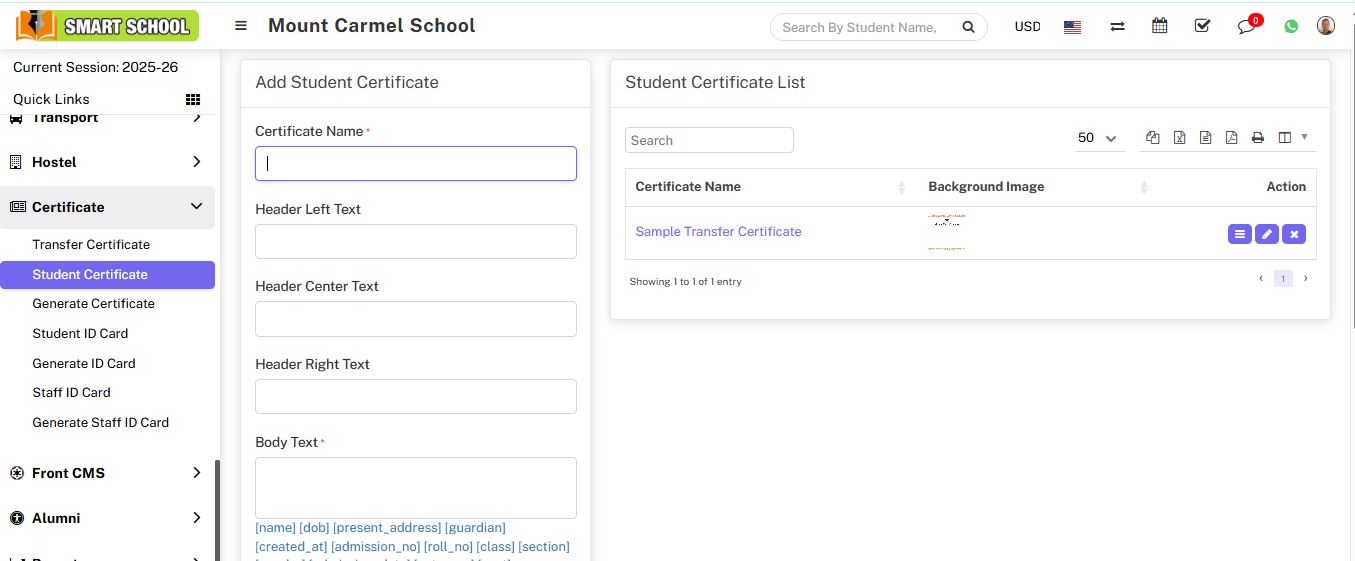Edit the Sample Transfer Certificate entry

(x=1267, y=234)
